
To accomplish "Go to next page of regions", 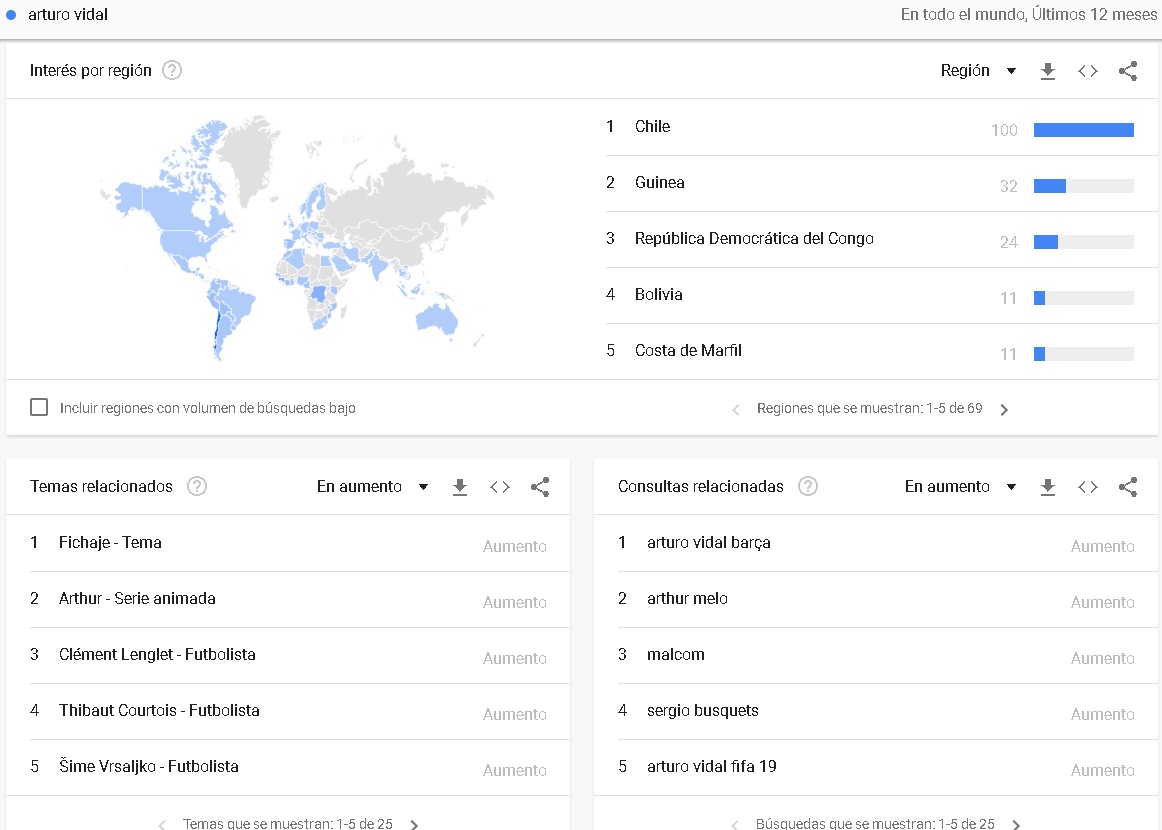I will click(1004, 409).
